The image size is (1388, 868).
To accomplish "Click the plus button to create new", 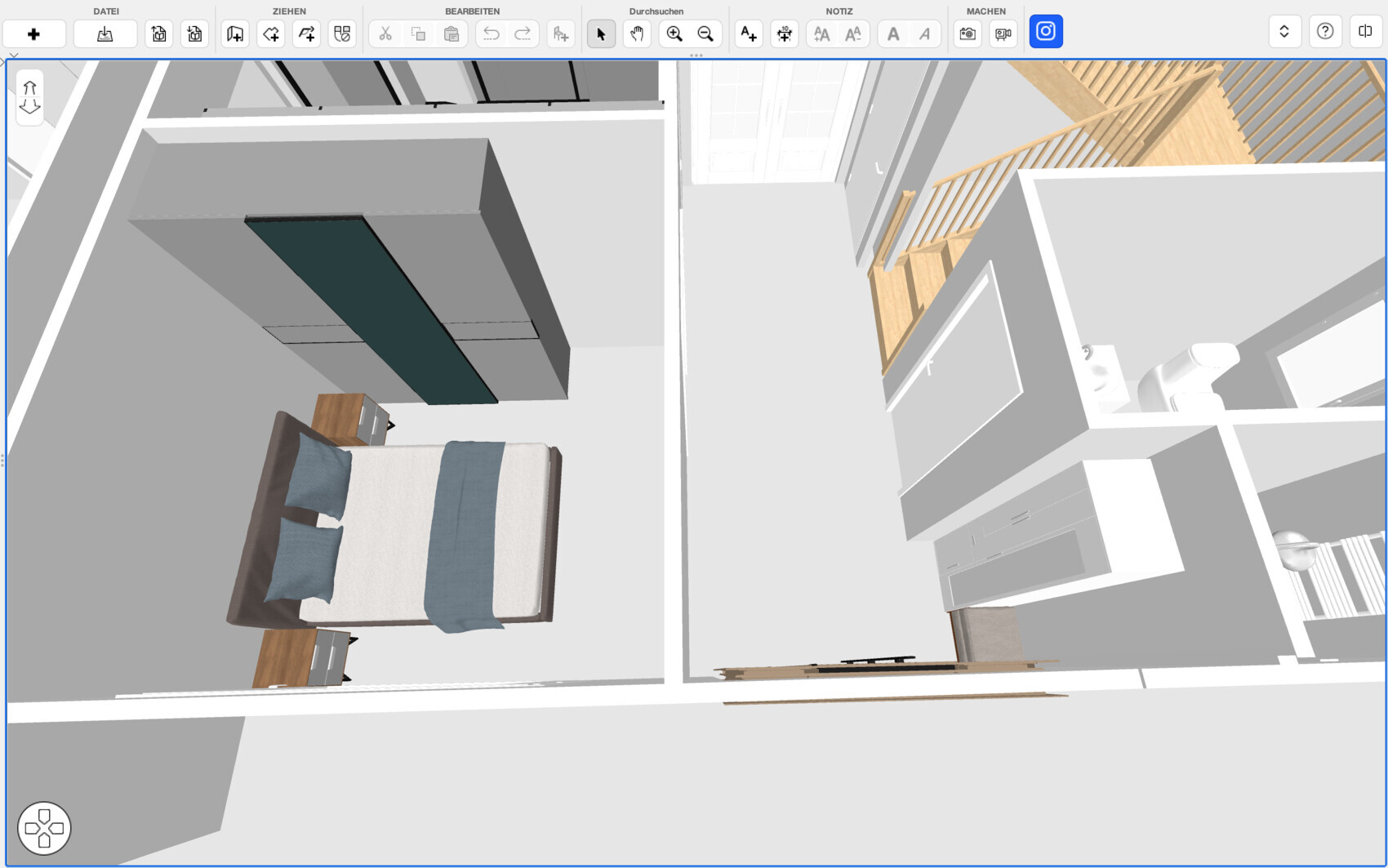I will tap(33, 34).
